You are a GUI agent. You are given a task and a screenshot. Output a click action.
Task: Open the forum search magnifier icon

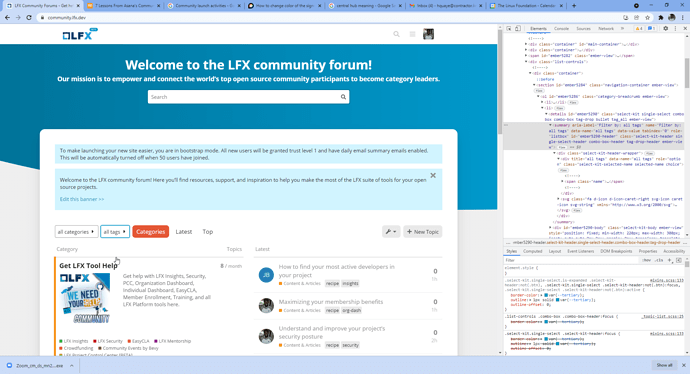pyautogui.click(x=396, y=34)
